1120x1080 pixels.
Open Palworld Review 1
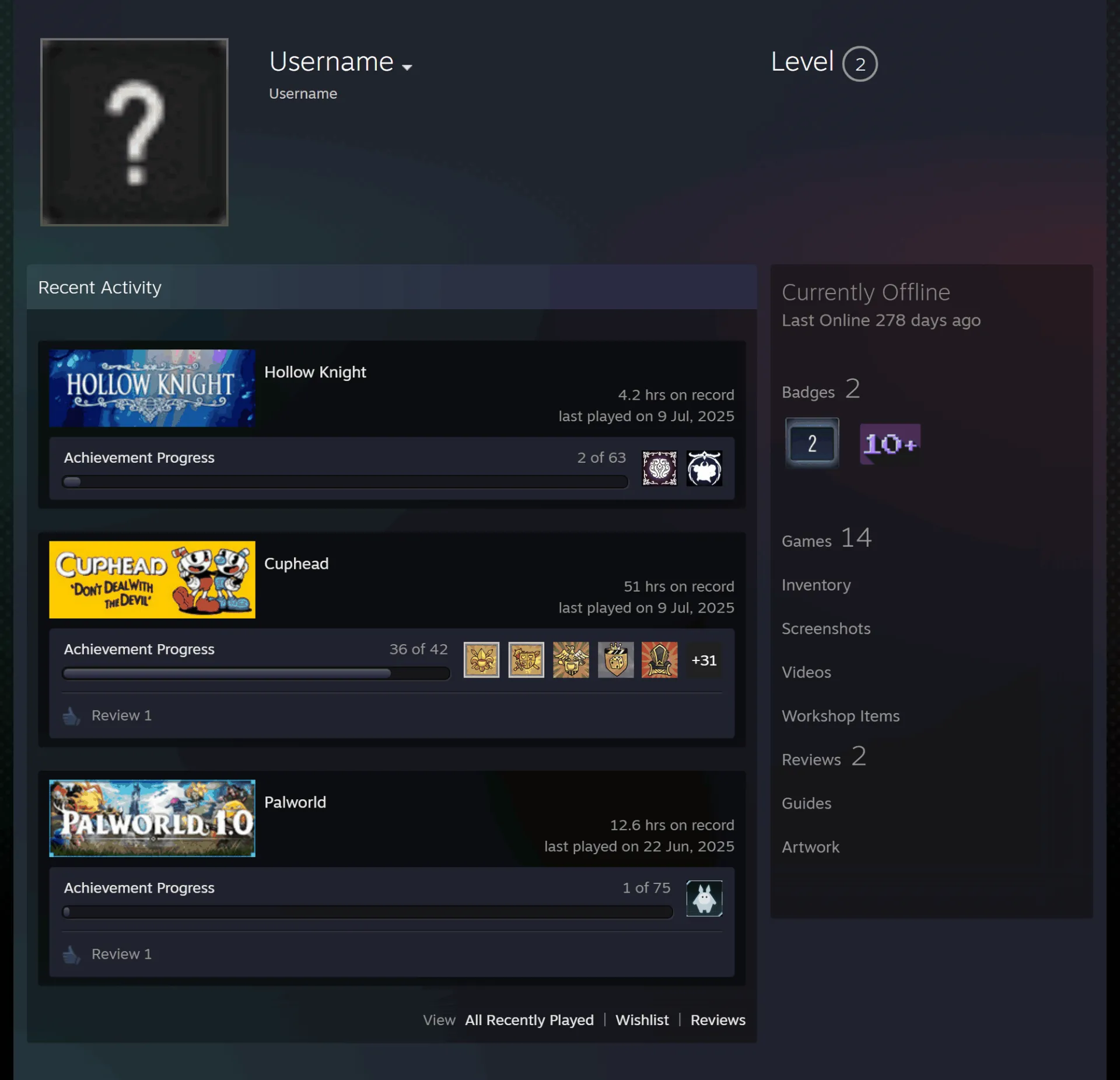pos(121,954)
